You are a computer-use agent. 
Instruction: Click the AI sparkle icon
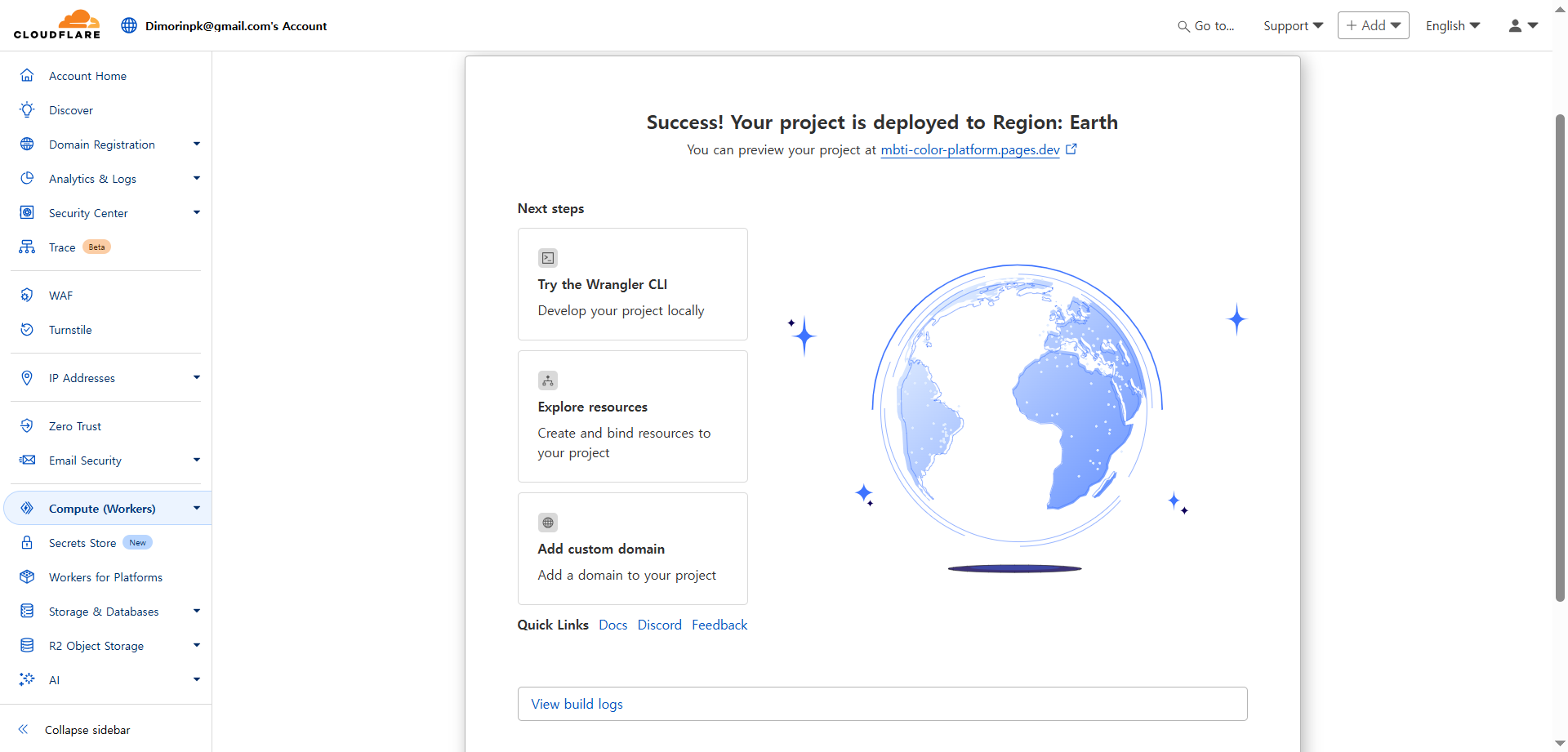click(27, 679)
